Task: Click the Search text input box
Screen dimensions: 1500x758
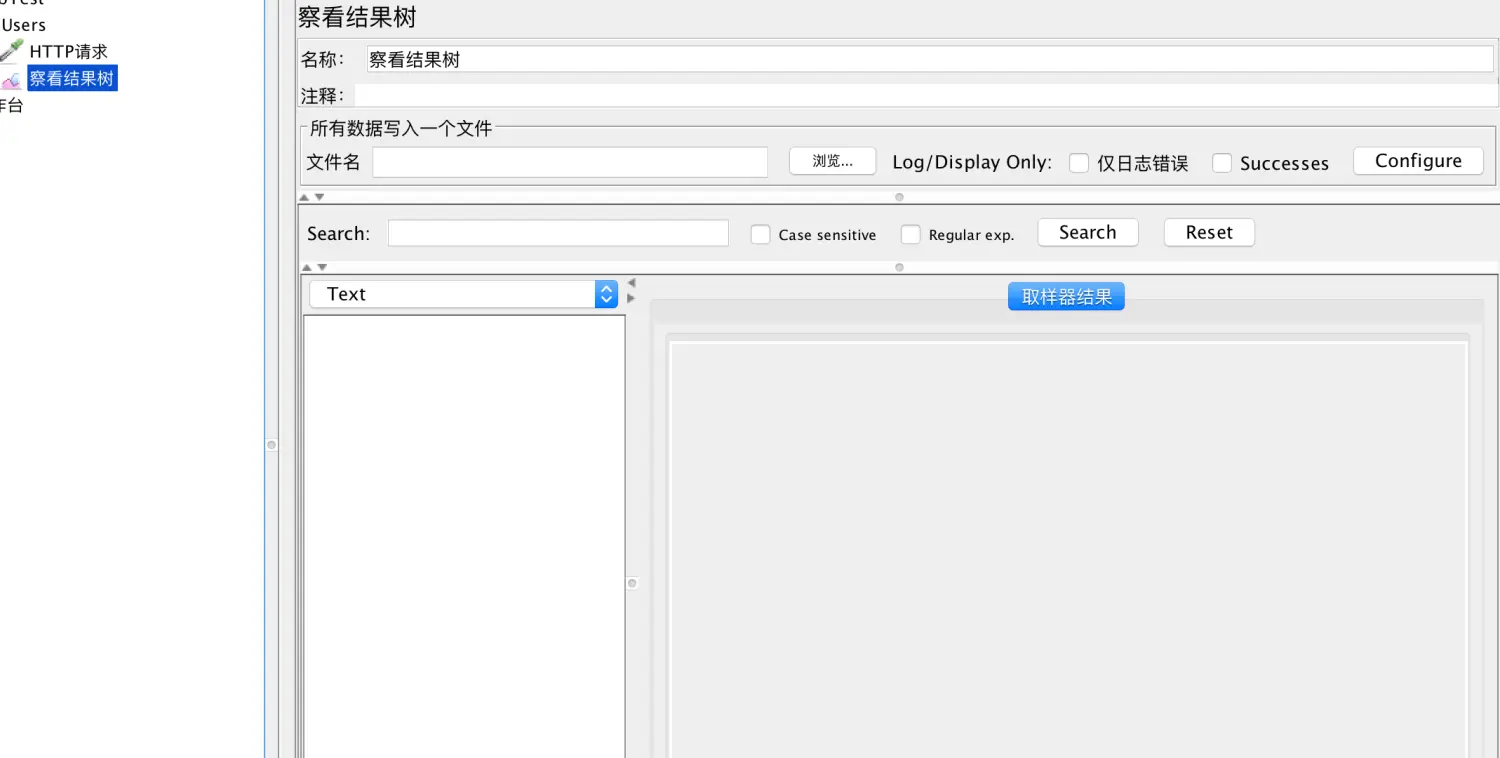Action: 558,233
